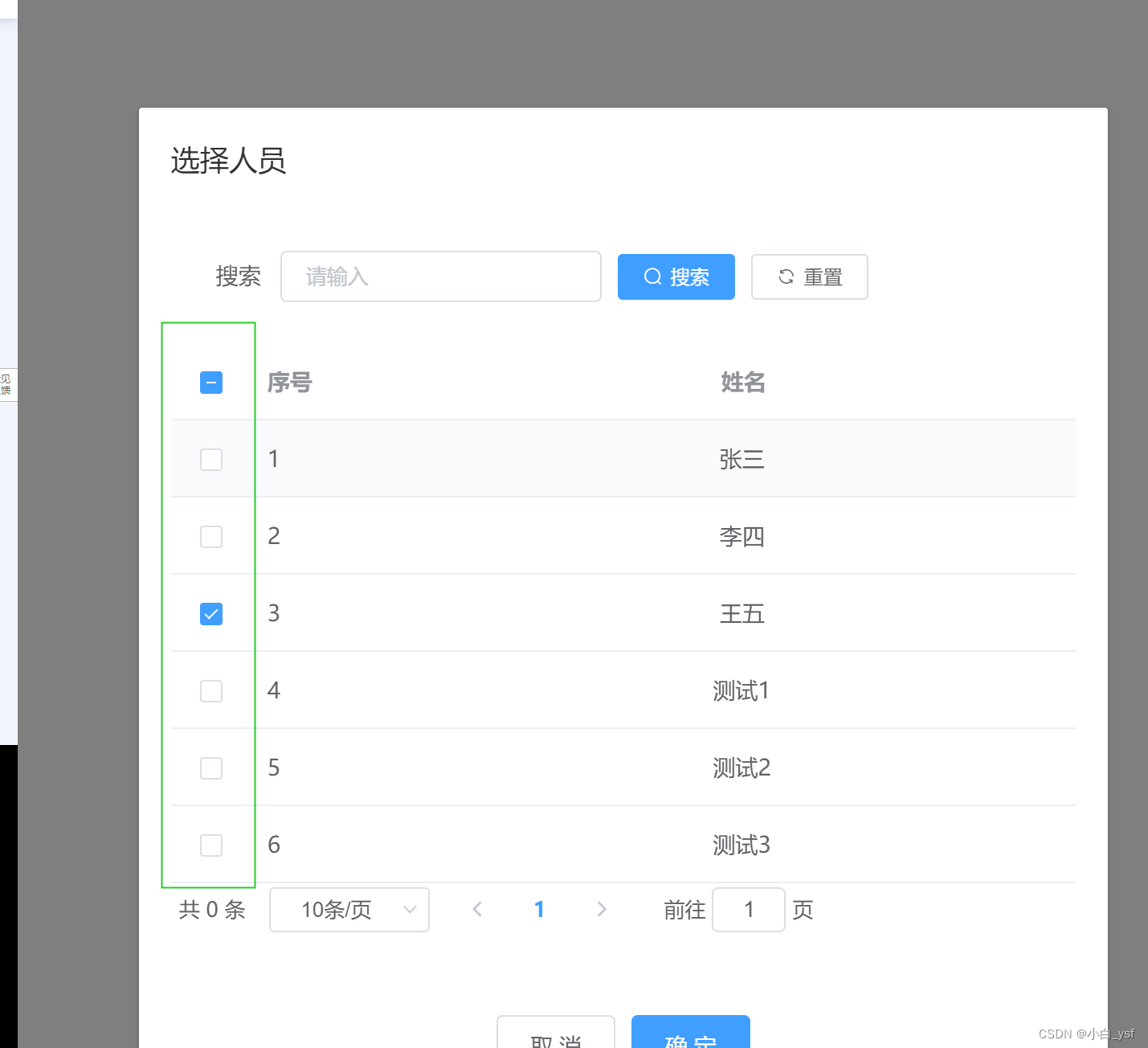Check the box for row 李四
The height and width of the screenshot is (1048, 1148).
[211, 537]
